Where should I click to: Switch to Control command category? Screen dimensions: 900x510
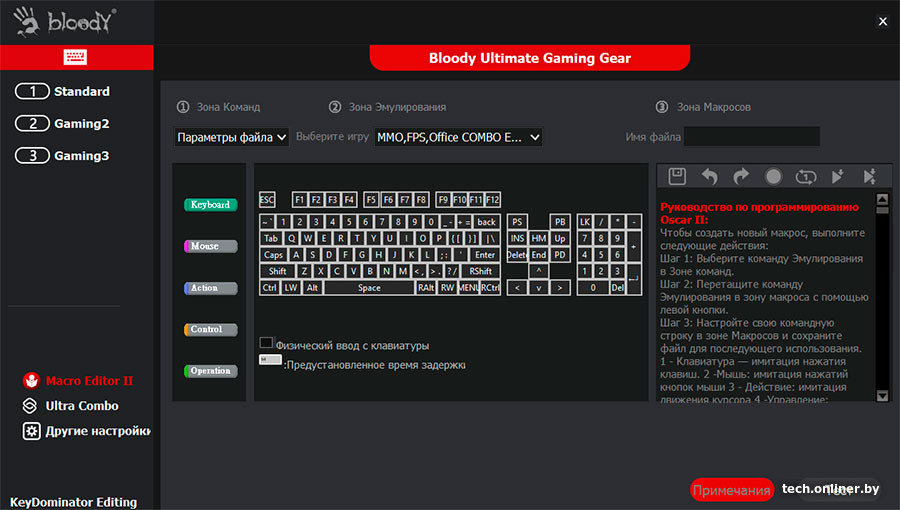pos(210,329)
